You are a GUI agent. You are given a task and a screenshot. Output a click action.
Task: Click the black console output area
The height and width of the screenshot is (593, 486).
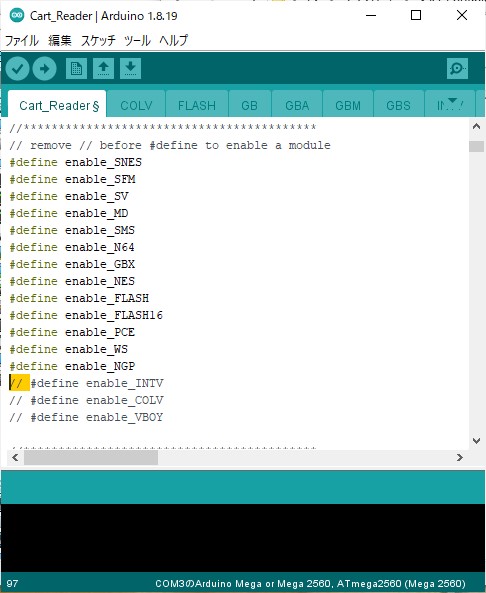[243, 538]
